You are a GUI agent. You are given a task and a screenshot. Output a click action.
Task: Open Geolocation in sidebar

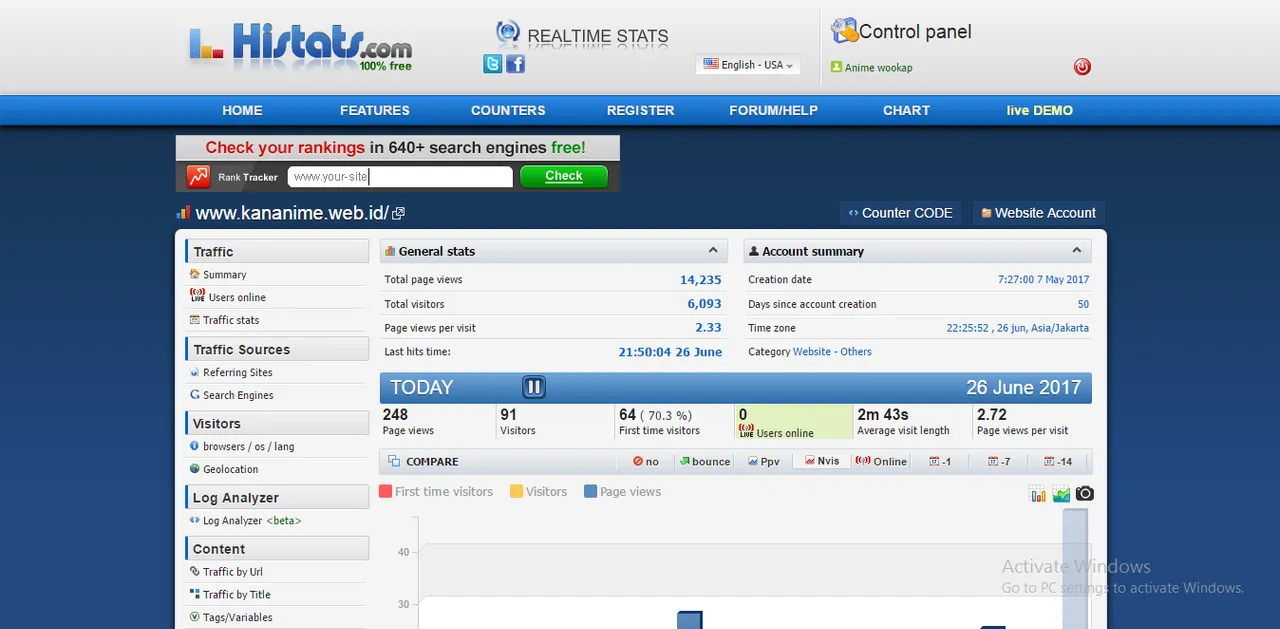[x=231, y=469]
